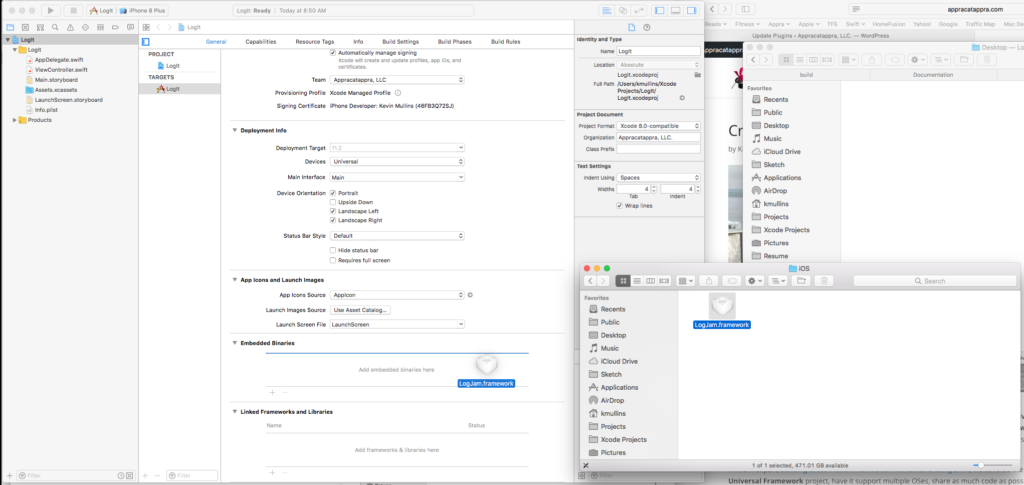Toggle the Landscape Left checkbox

pyautogui.click(x=333, y=211)
